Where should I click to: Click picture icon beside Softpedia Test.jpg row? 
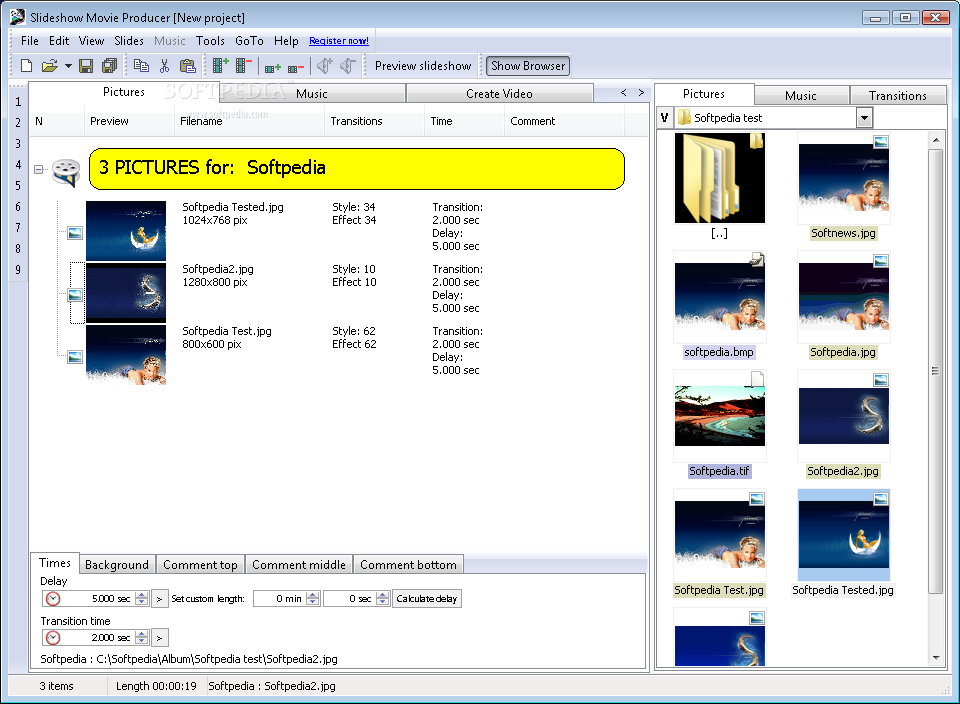75,356
